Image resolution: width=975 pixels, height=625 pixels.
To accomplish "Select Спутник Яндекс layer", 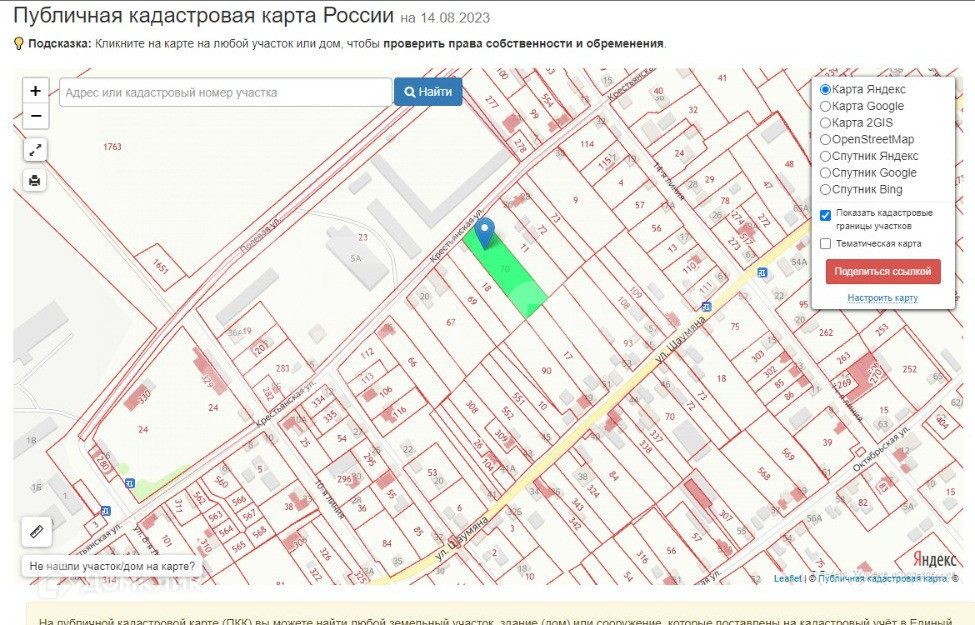I will pyautogui.click(x=825, y=157).
